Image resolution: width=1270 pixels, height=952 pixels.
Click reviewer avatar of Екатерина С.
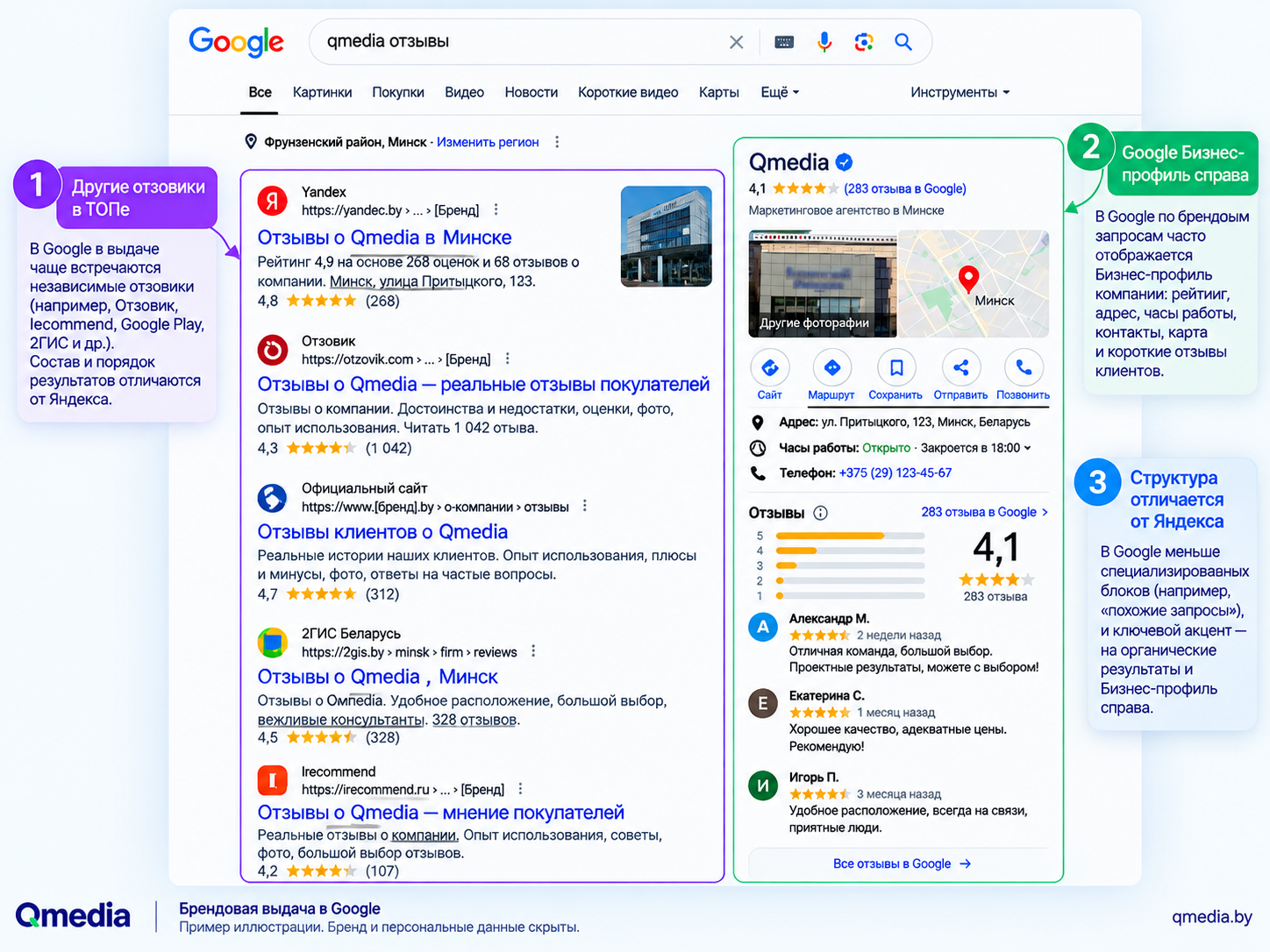point(763,703)
